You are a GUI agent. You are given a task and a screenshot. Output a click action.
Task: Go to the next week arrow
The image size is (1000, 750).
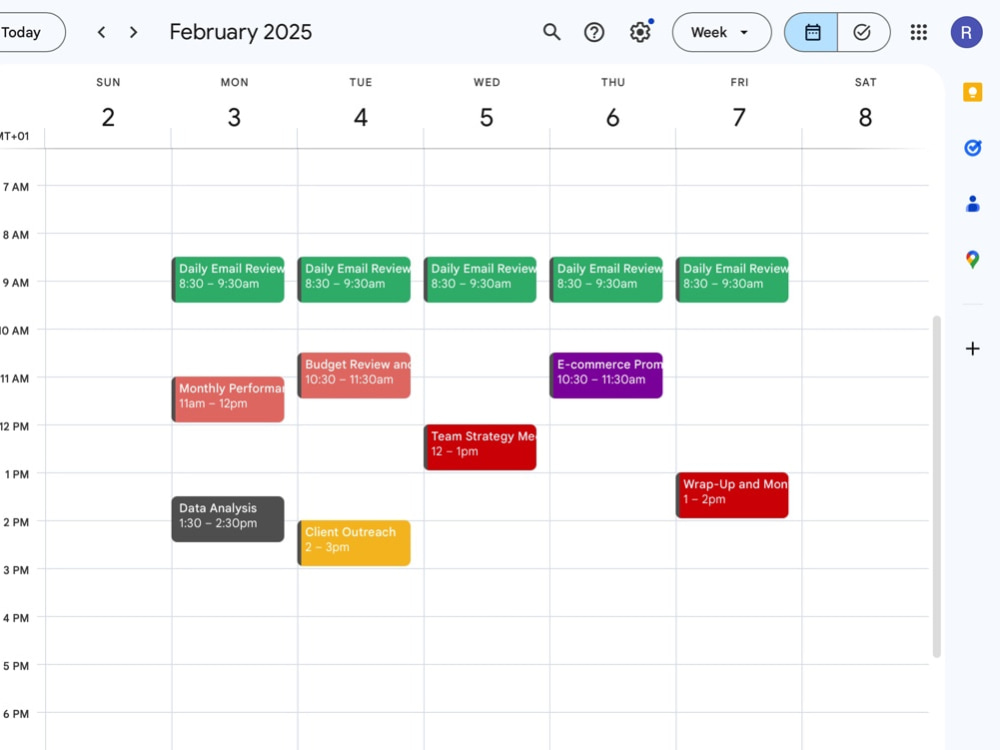[133, 32]
